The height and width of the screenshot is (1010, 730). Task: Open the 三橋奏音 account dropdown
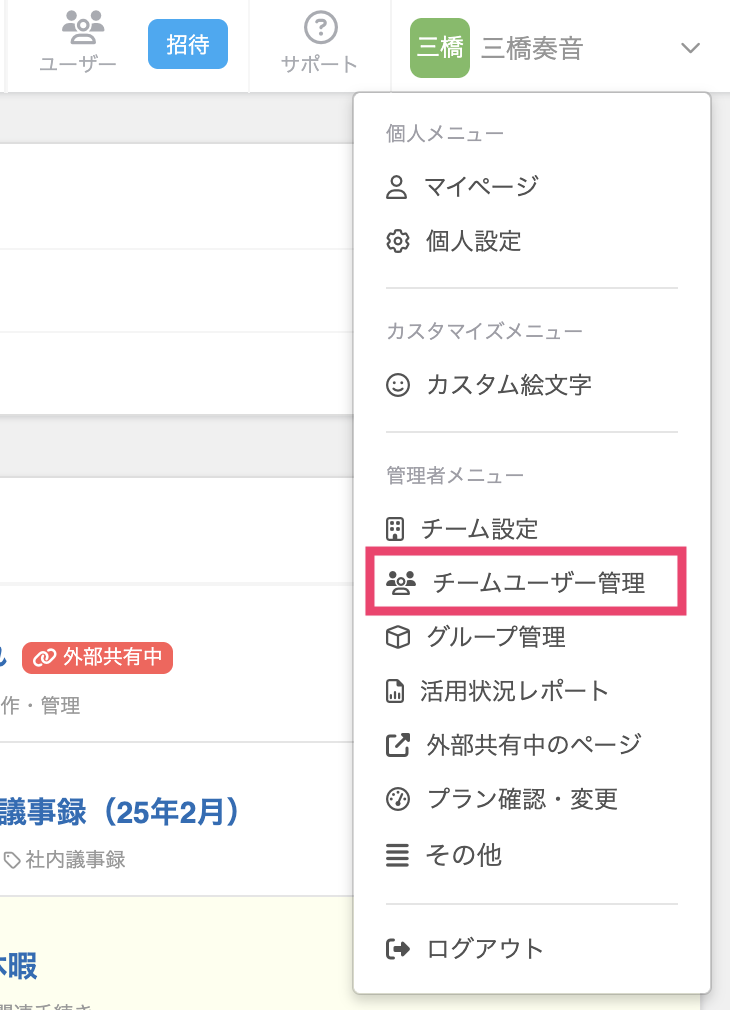[531, 48]
